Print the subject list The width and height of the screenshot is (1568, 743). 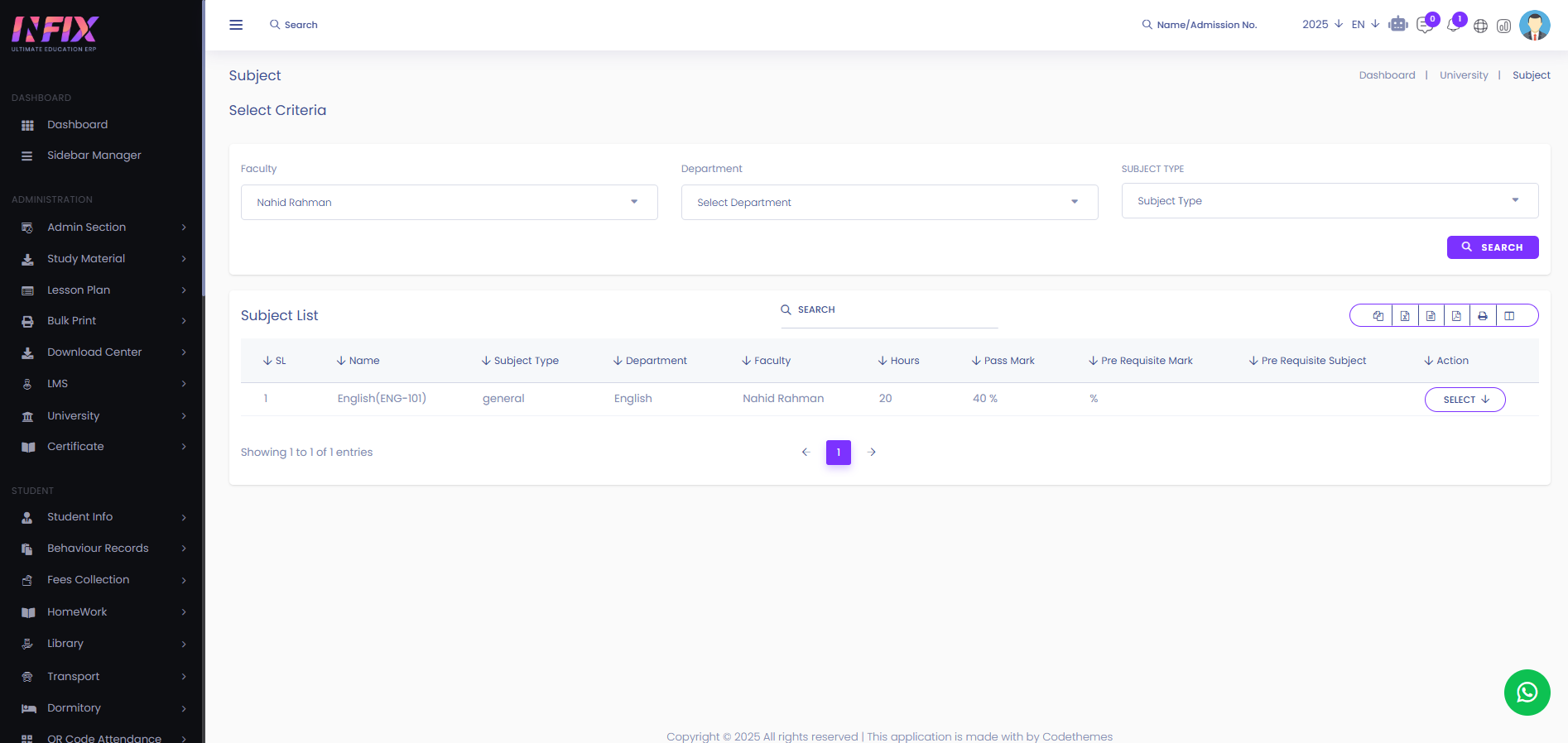tap(1483, 316)
